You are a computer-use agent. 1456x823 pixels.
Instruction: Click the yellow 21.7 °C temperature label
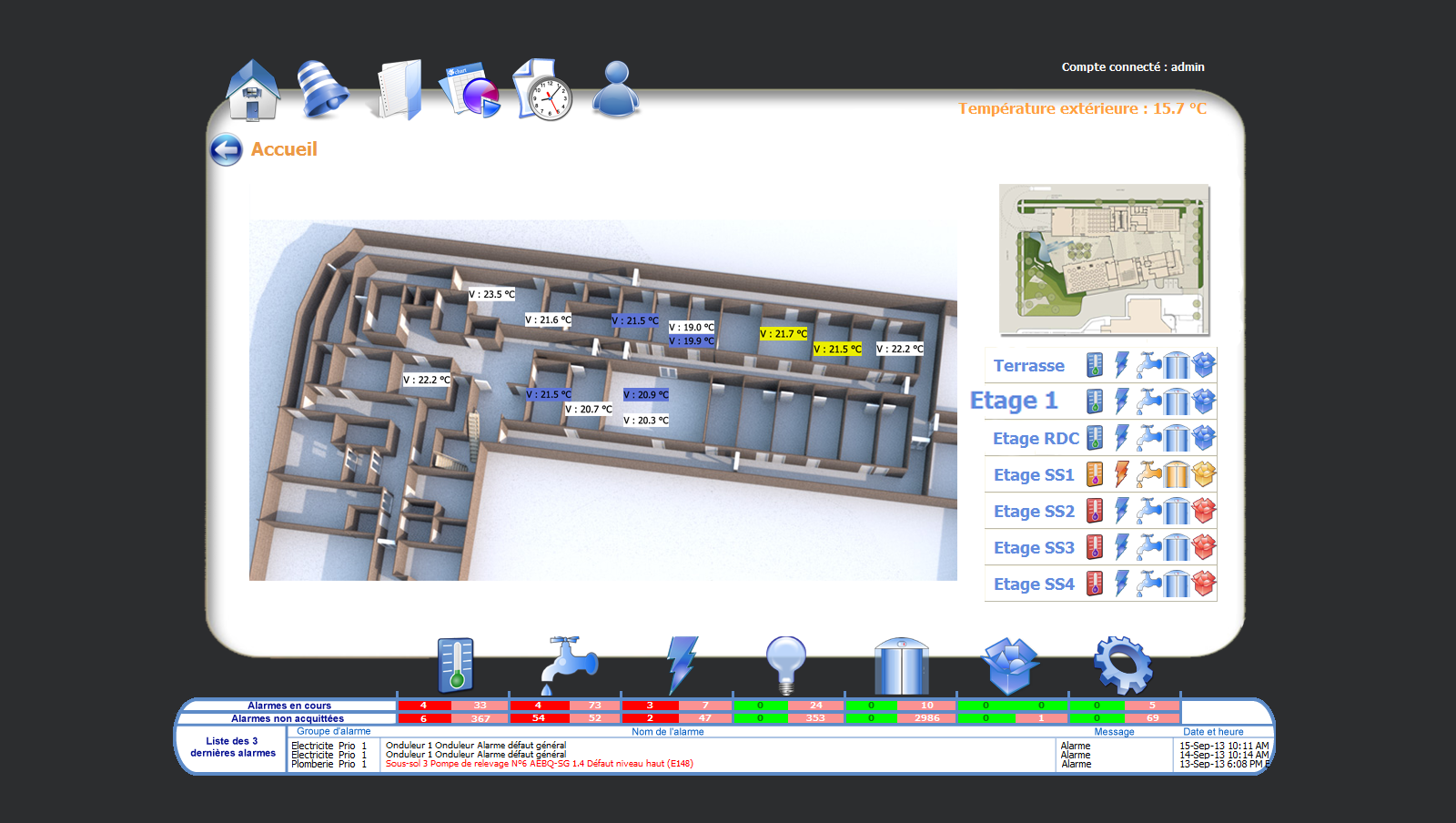tap(784, 334)
